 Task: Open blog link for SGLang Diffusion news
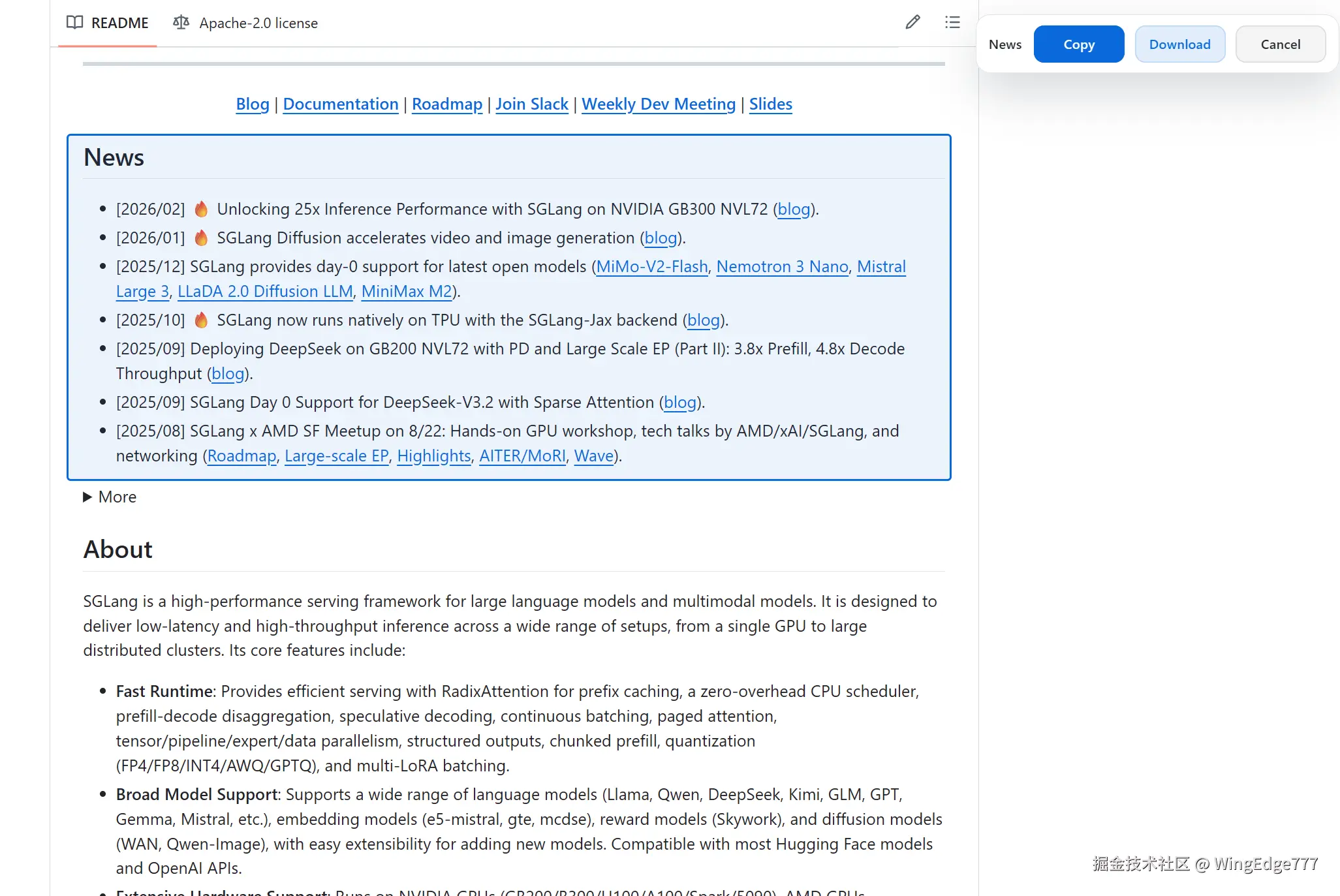pos(661,238)
